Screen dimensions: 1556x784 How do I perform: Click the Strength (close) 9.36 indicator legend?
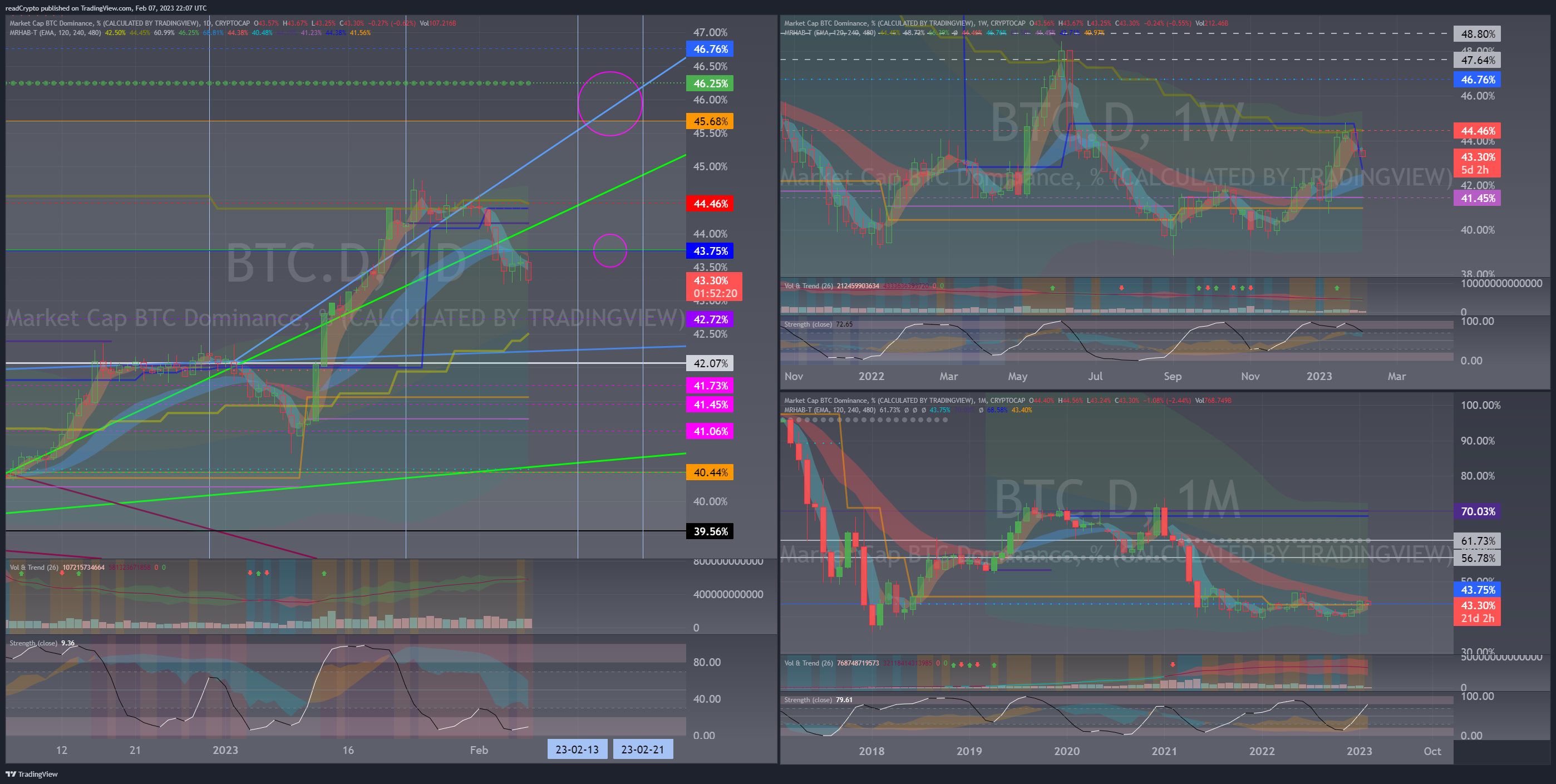(42, 643)
